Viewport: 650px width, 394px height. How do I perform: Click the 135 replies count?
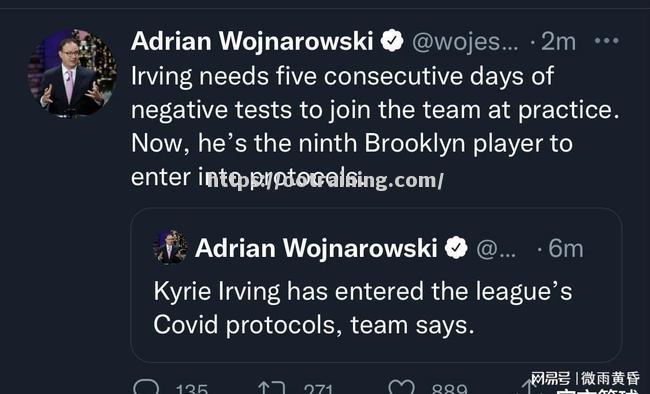coord(192,389)
